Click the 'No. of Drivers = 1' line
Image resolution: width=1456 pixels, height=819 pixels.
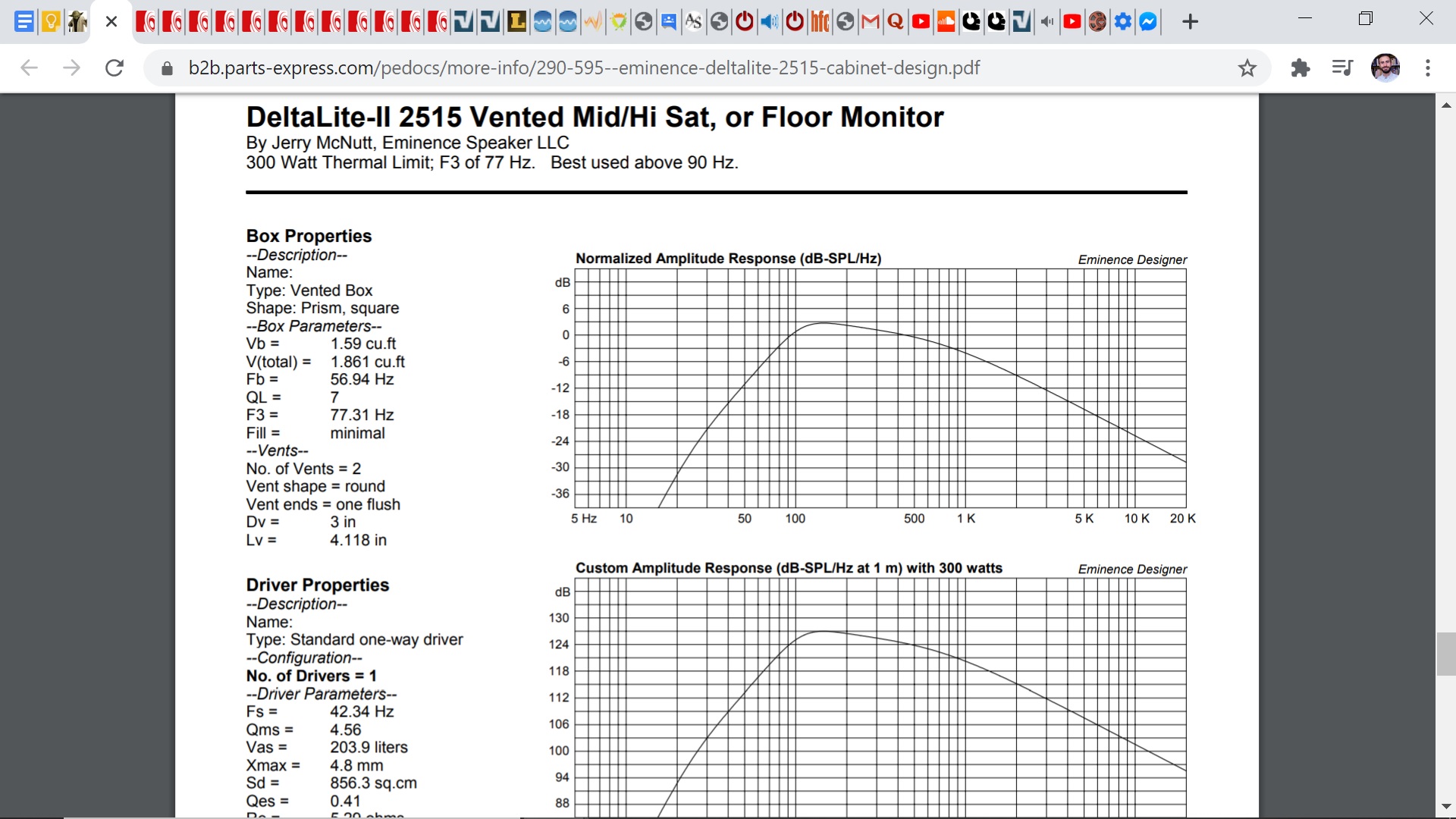tap(311, 676)
